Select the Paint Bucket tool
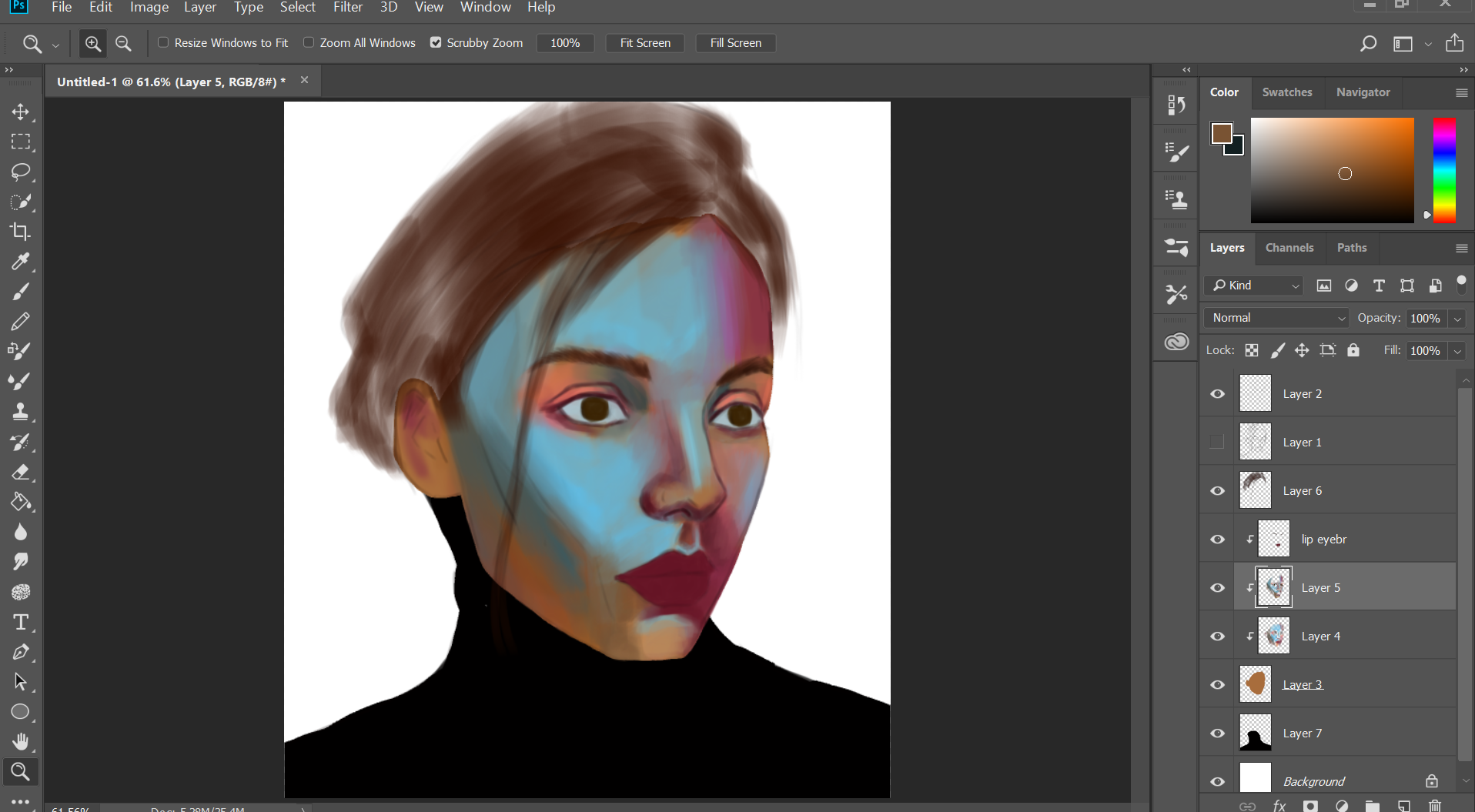The width and height of the screenshot is (1475, 812). pyautogui.click(x=21, y=502)
